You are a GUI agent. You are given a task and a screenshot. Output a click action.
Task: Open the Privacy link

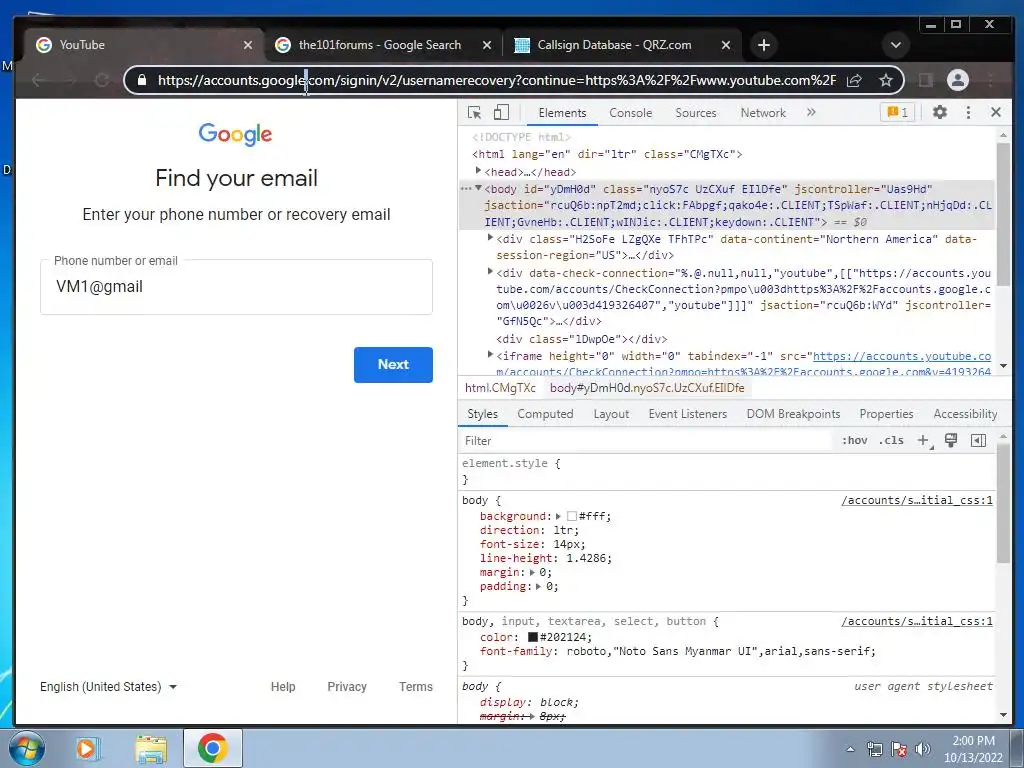click(347, 686)
